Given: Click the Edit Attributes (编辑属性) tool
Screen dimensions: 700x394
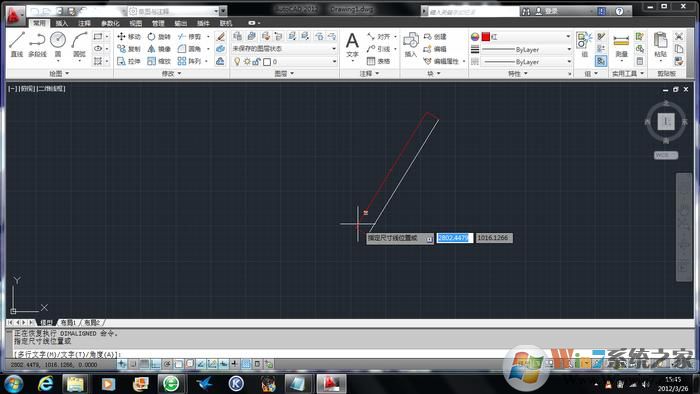Looking at the screenshot, I should 442,61.
